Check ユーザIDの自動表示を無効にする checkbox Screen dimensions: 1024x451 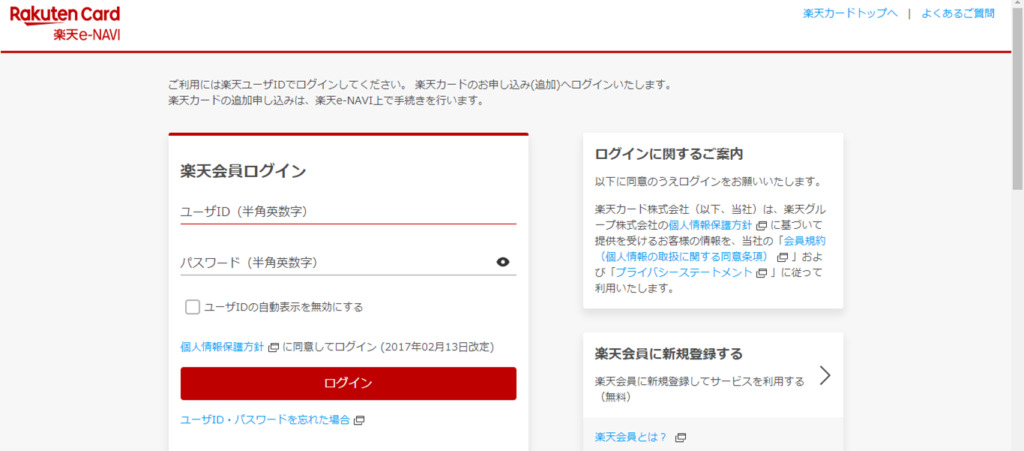pos(192,307)
